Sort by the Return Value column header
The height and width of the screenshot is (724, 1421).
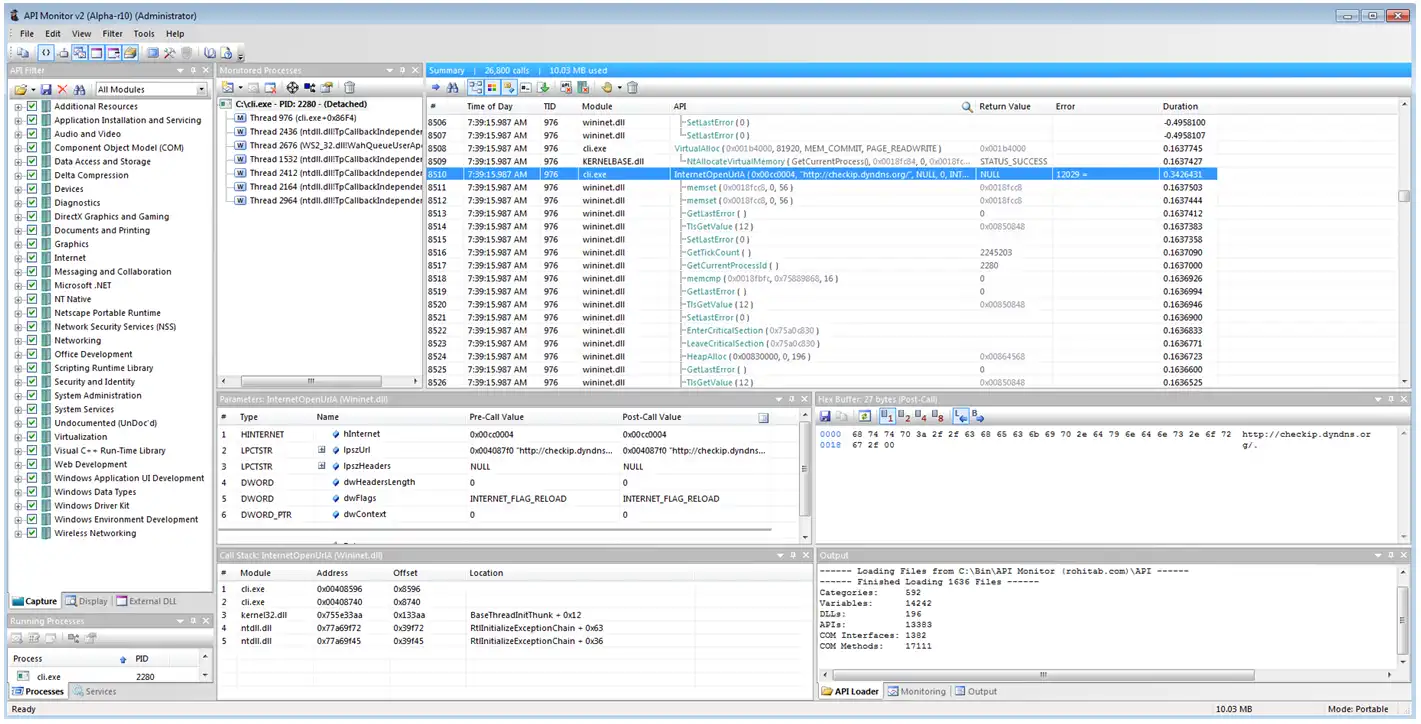[1004, 107]
